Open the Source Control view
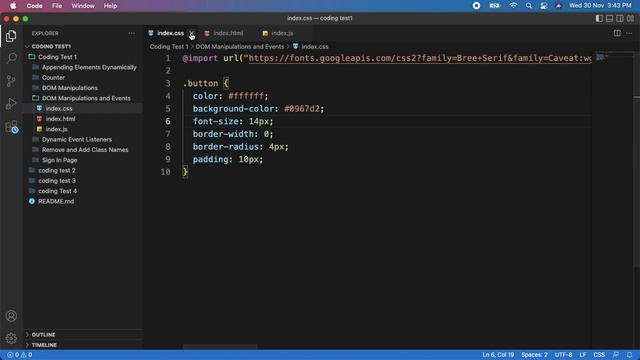Image resolution: width=640 pixels, height=360 pixels. [x=11, y=81]
